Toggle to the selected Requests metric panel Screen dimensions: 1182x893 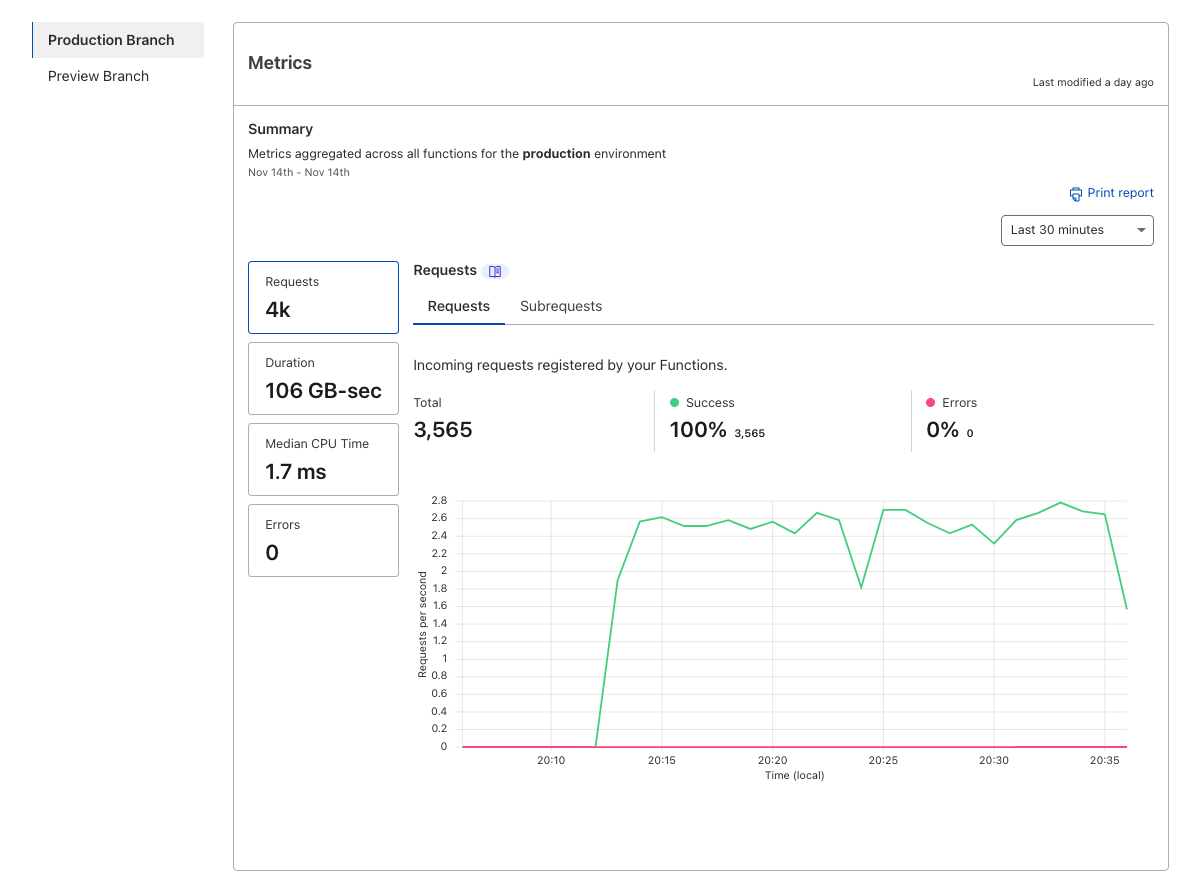(x=323, y=297)
